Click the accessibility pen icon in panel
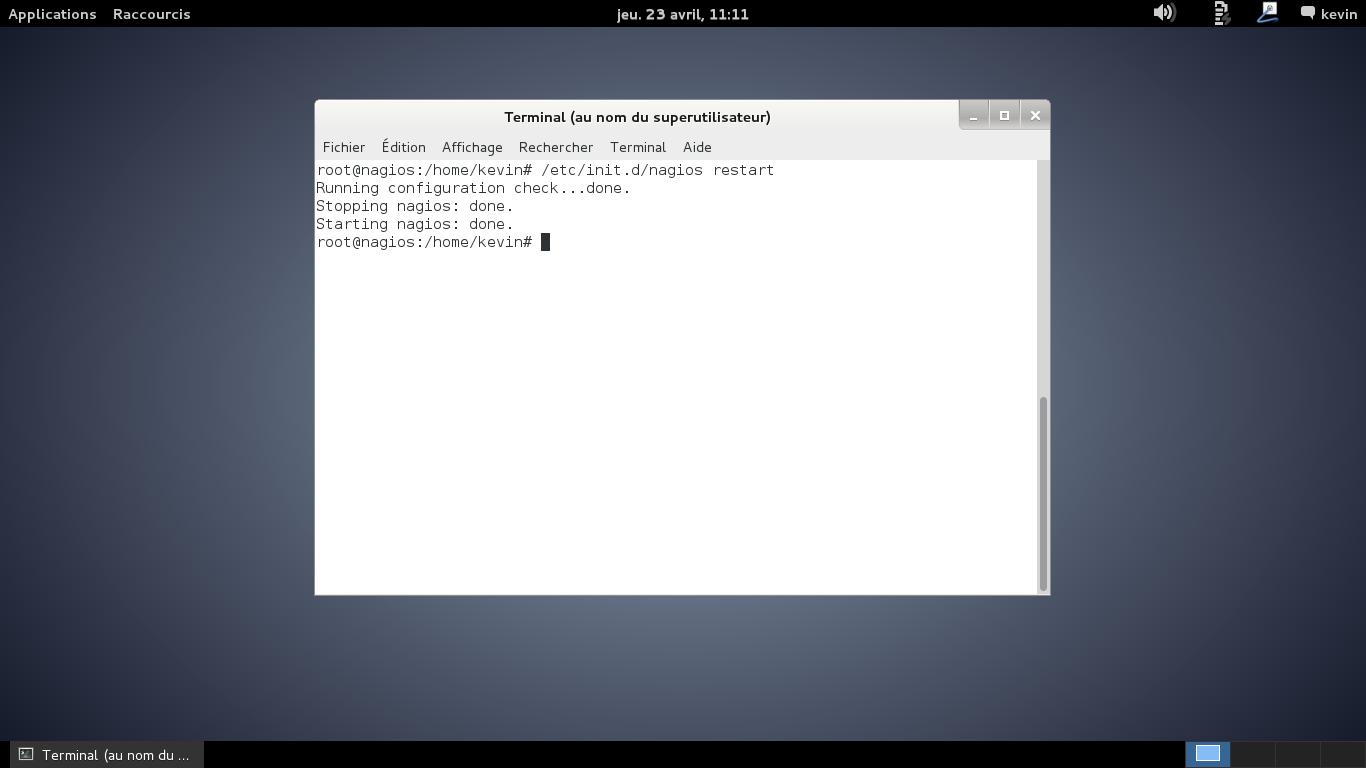This screenshot has width=1366, height=768. click(1268, 13)
